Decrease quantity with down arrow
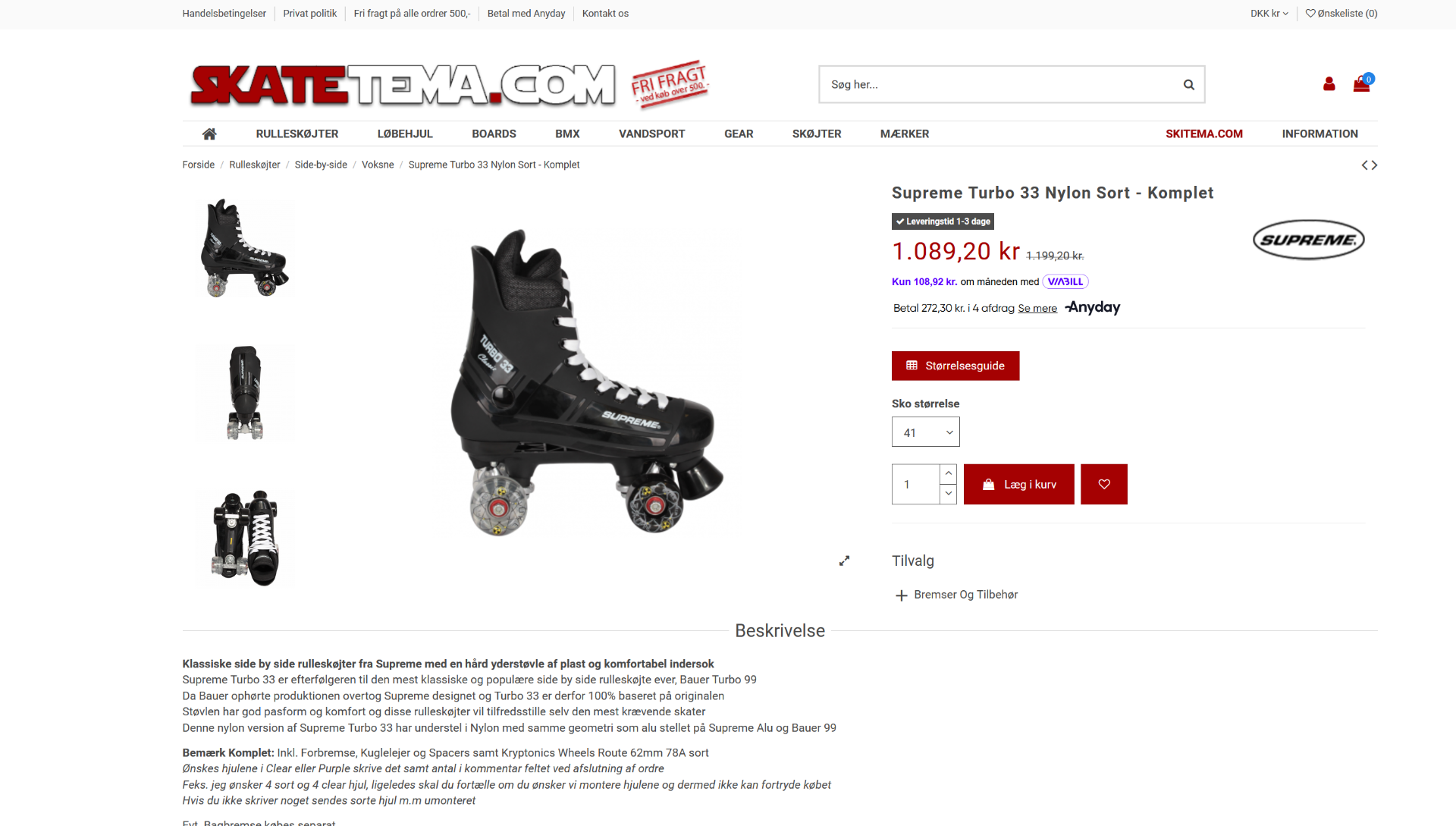 click(948, 494)
